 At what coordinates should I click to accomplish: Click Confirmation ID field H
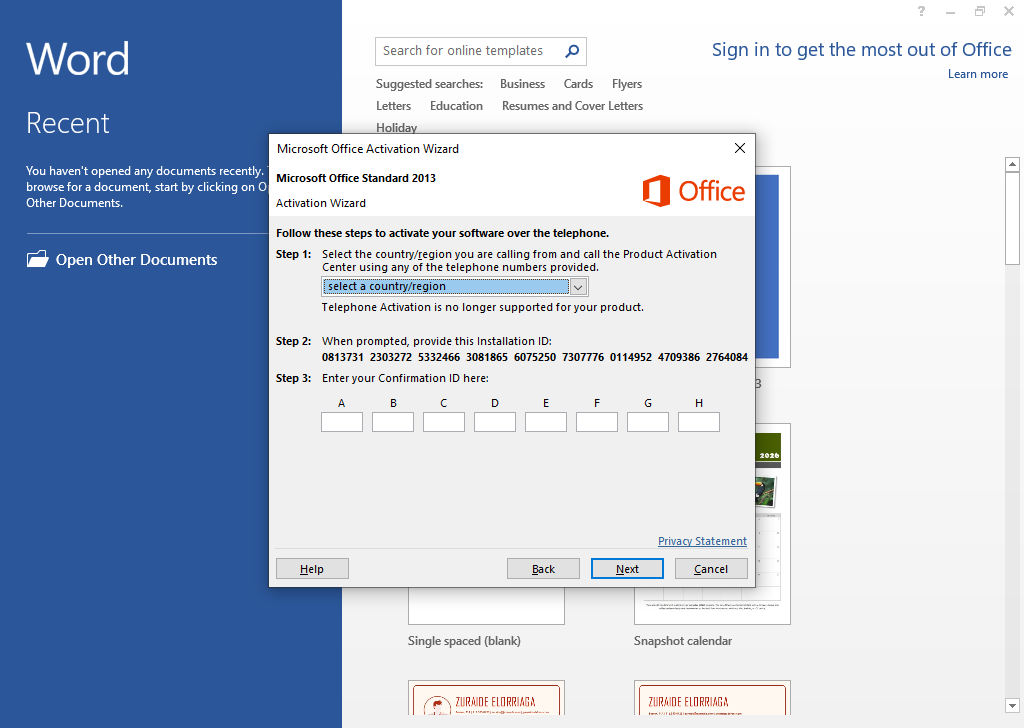point(698,422)
